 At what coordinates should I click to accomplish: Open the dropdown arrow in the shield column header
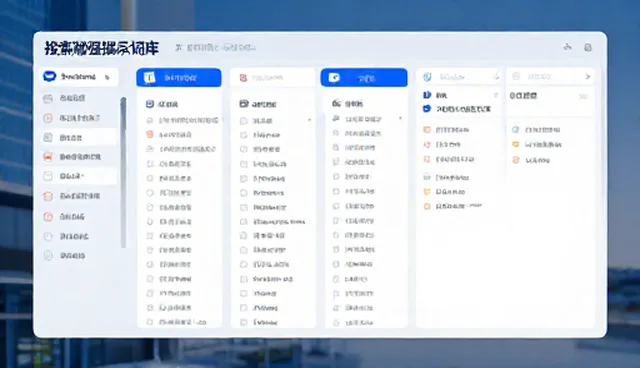[x=496, y=77]
